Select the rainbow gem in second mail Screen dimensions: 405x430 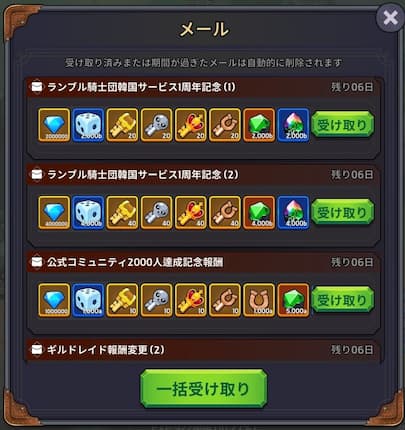[x=293, y=213]
